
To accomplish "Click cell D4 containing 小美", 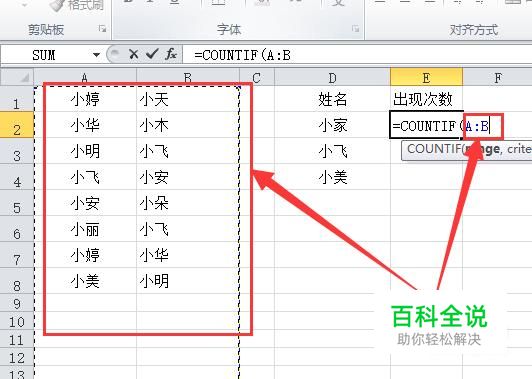I will 332,177.
